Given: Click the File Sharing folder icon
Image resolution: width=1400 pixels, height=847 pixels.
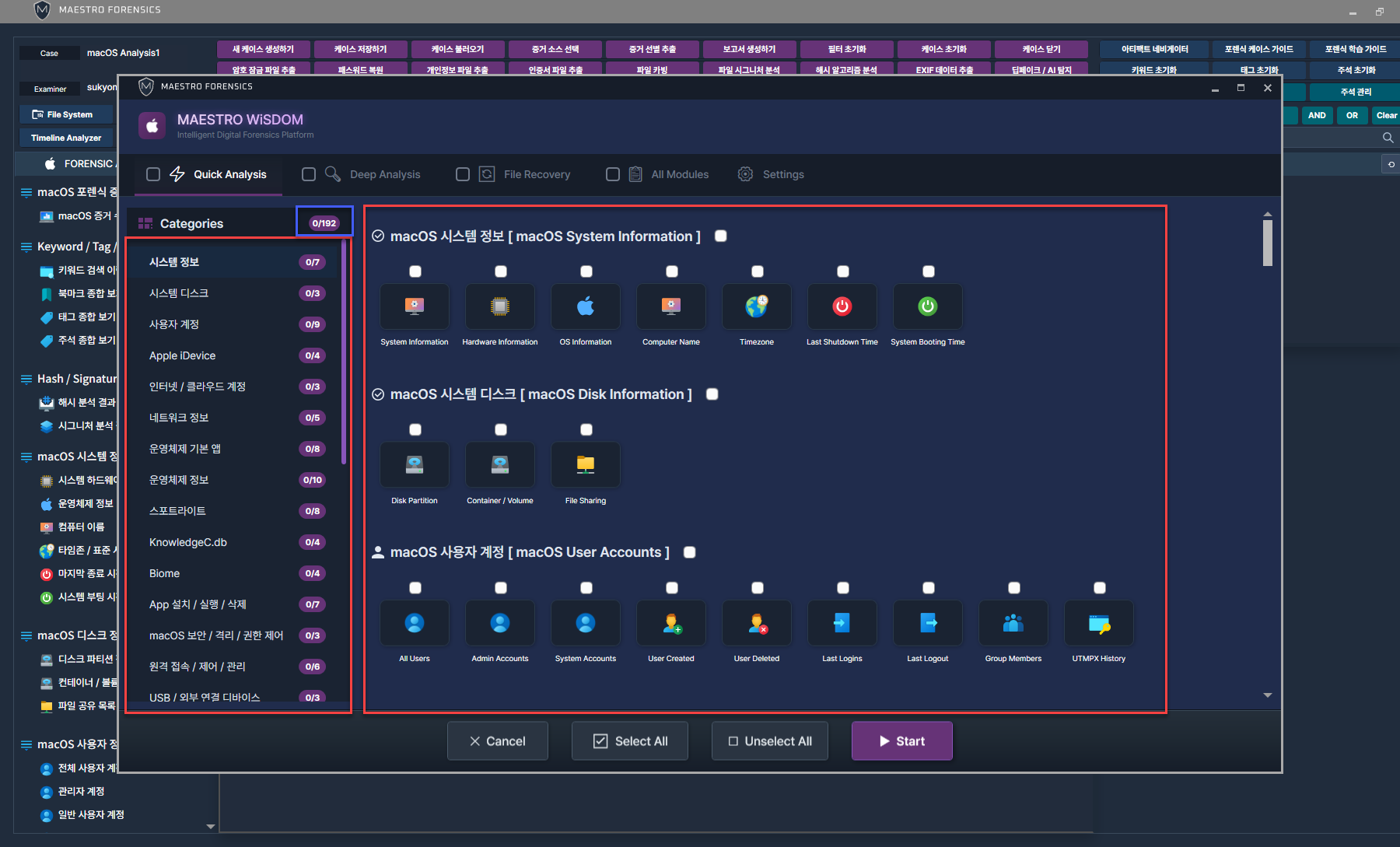Looking at the screenshot, I should click(585, 465).
